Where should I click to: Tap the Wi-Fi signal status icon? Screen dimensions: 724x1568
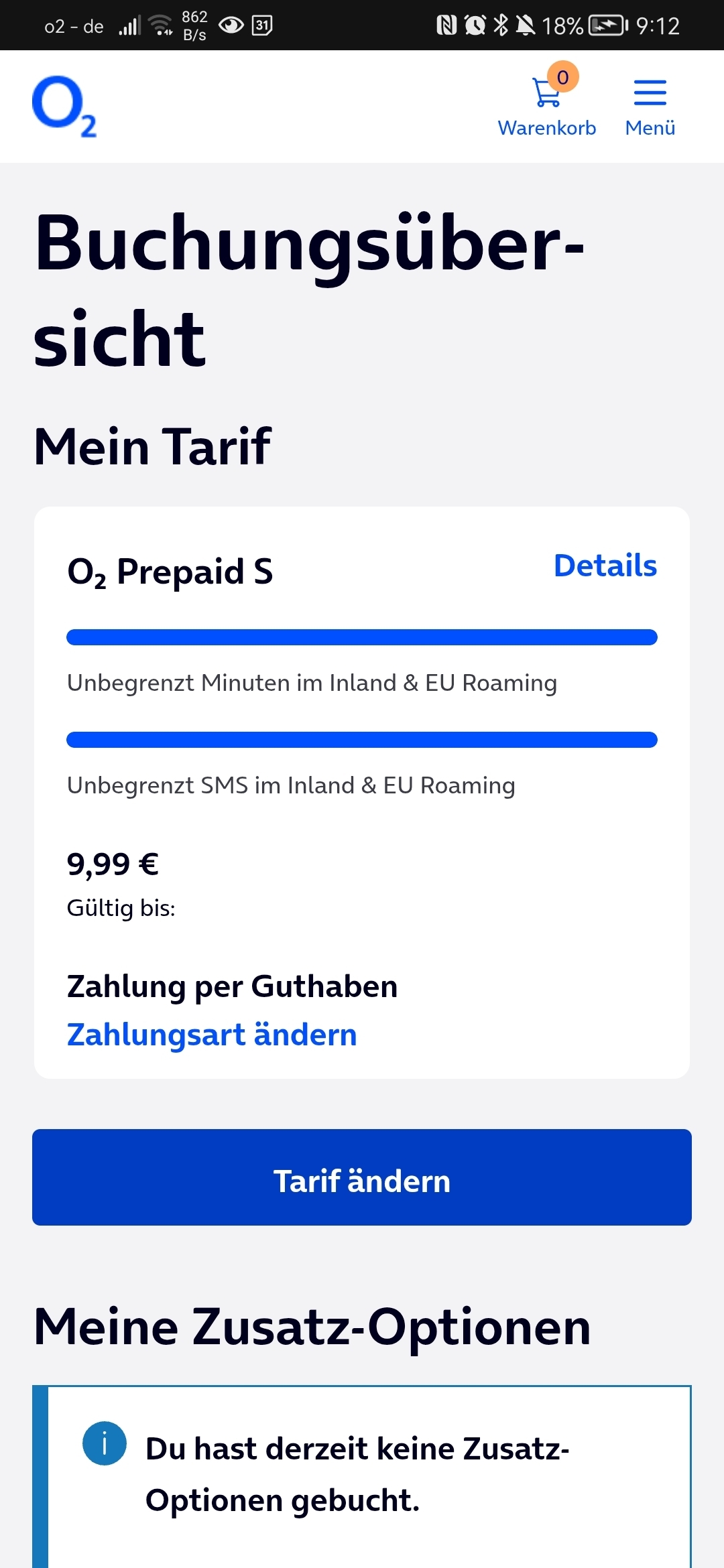tap(161, 25)
